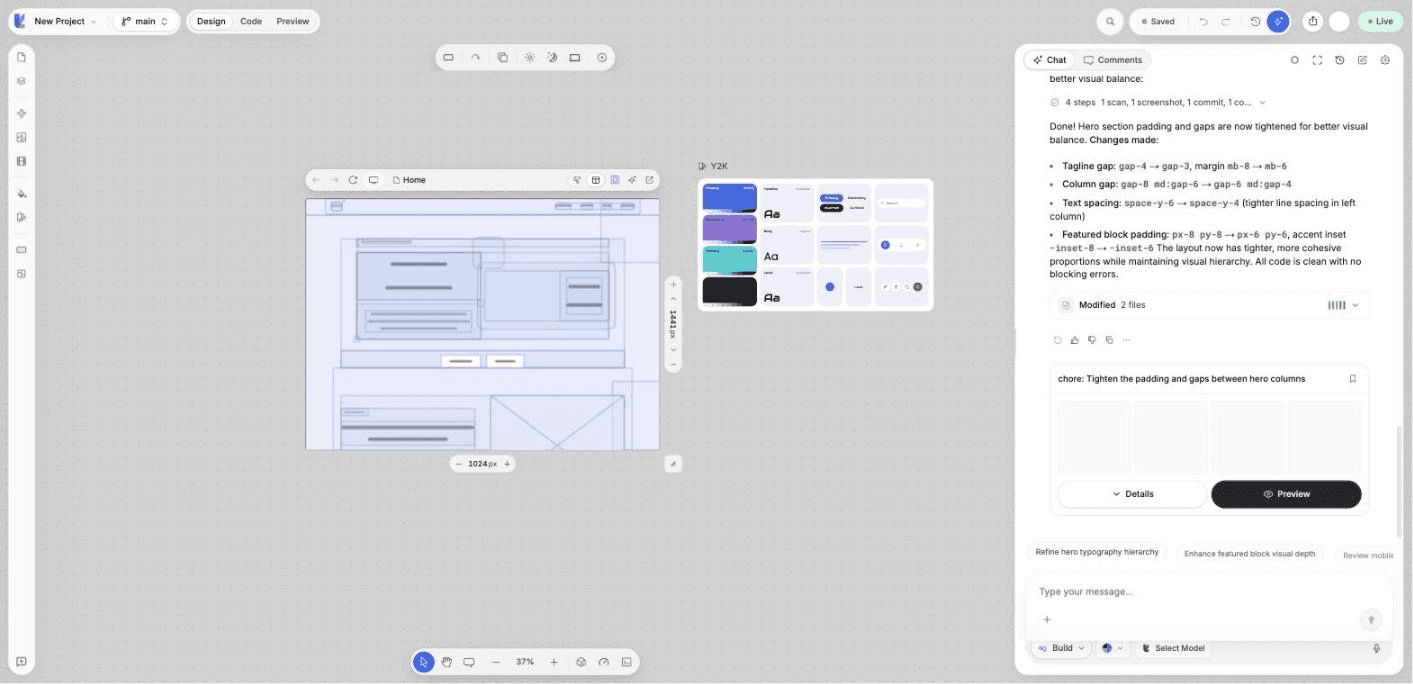Redo the last change
This screenshot has width=1413, height=684.
1225,21
